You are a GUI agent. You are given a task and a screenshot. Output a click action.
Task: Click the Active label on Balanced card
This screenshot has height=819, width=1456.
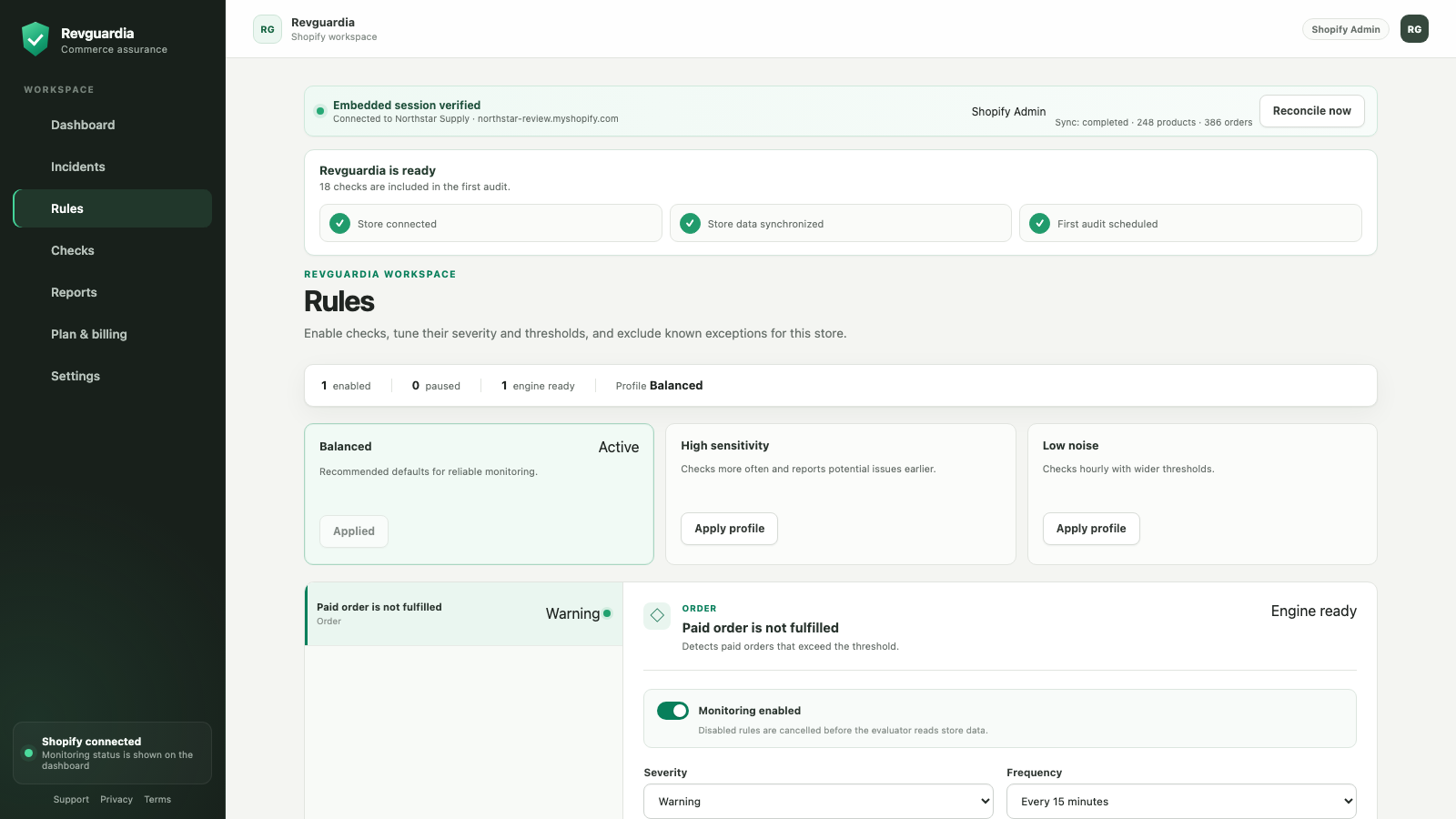click(619, 447)
